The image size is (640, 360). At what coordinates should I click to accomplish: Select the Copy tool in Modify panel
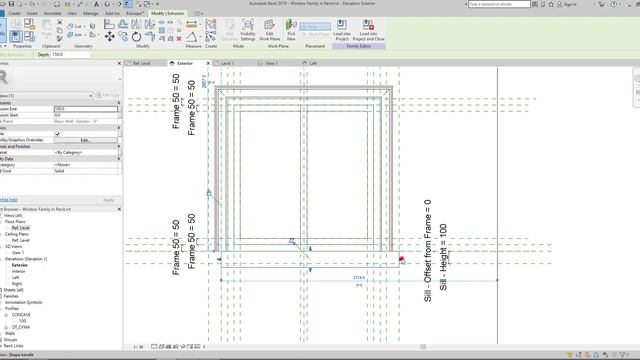(123, 37)
